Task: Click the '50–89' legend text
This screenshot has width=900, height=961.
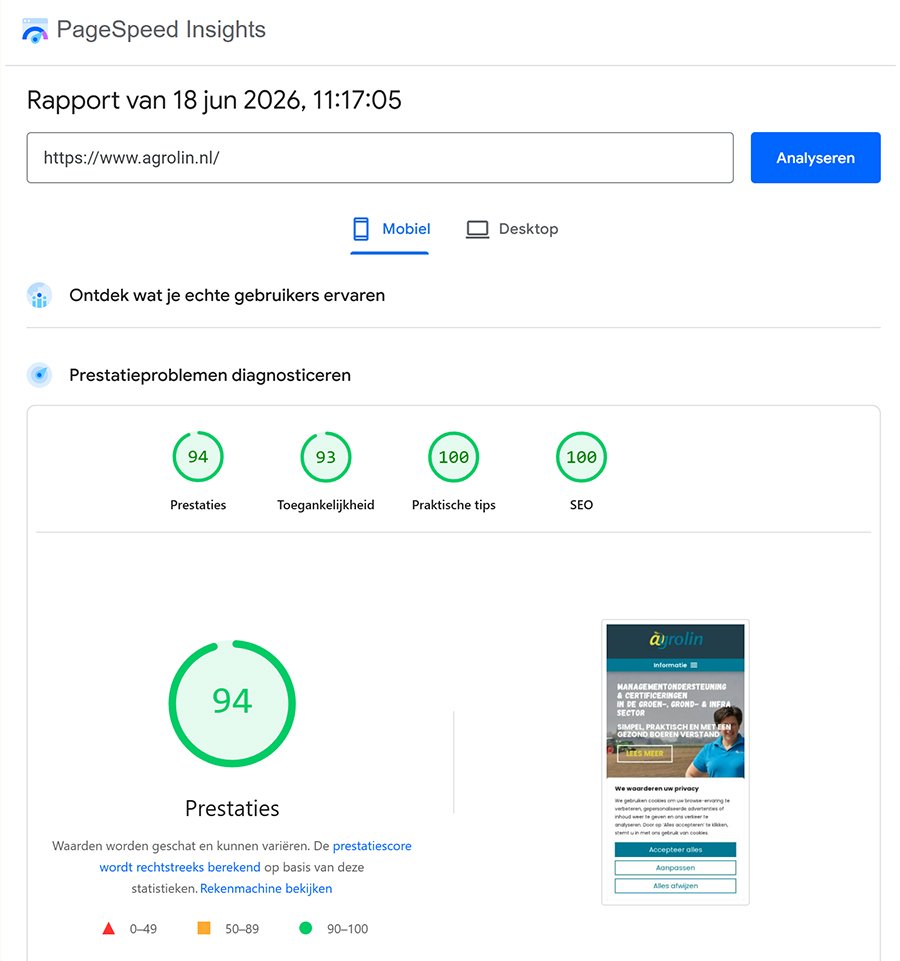Action: pyautogui.click(x=242, y=929)
